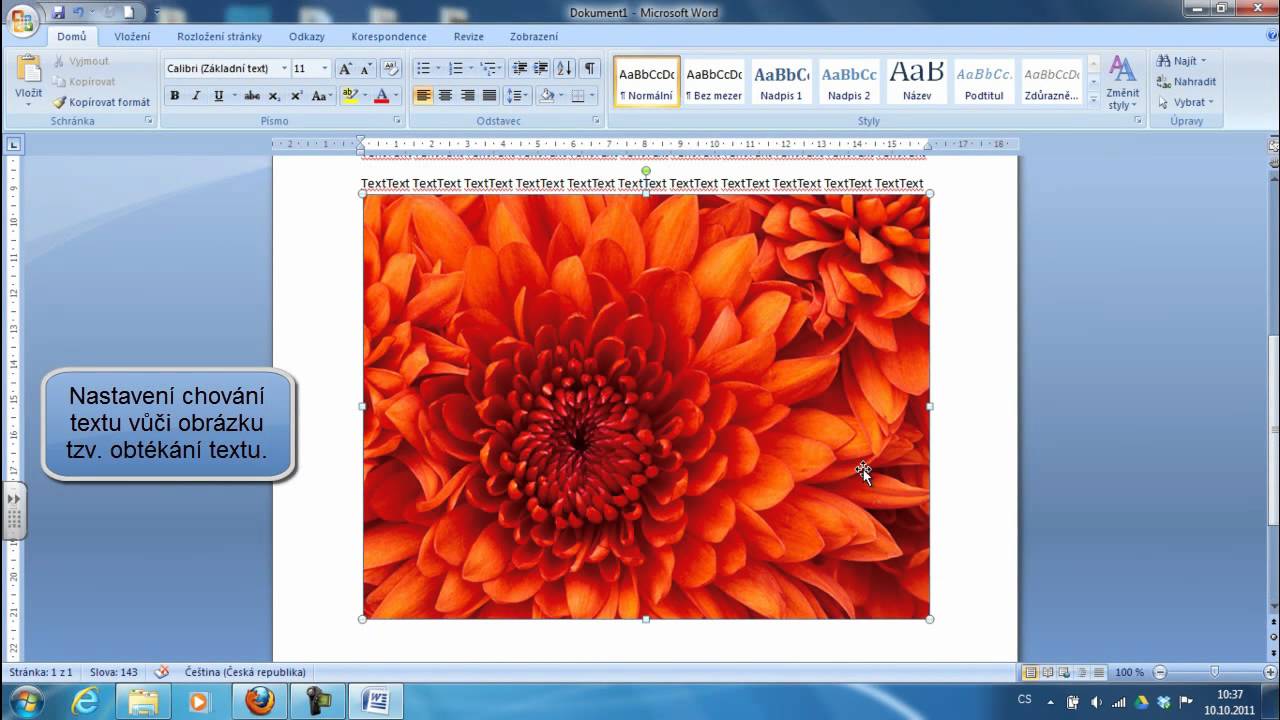Open the Vložení tab

[132, 36]
